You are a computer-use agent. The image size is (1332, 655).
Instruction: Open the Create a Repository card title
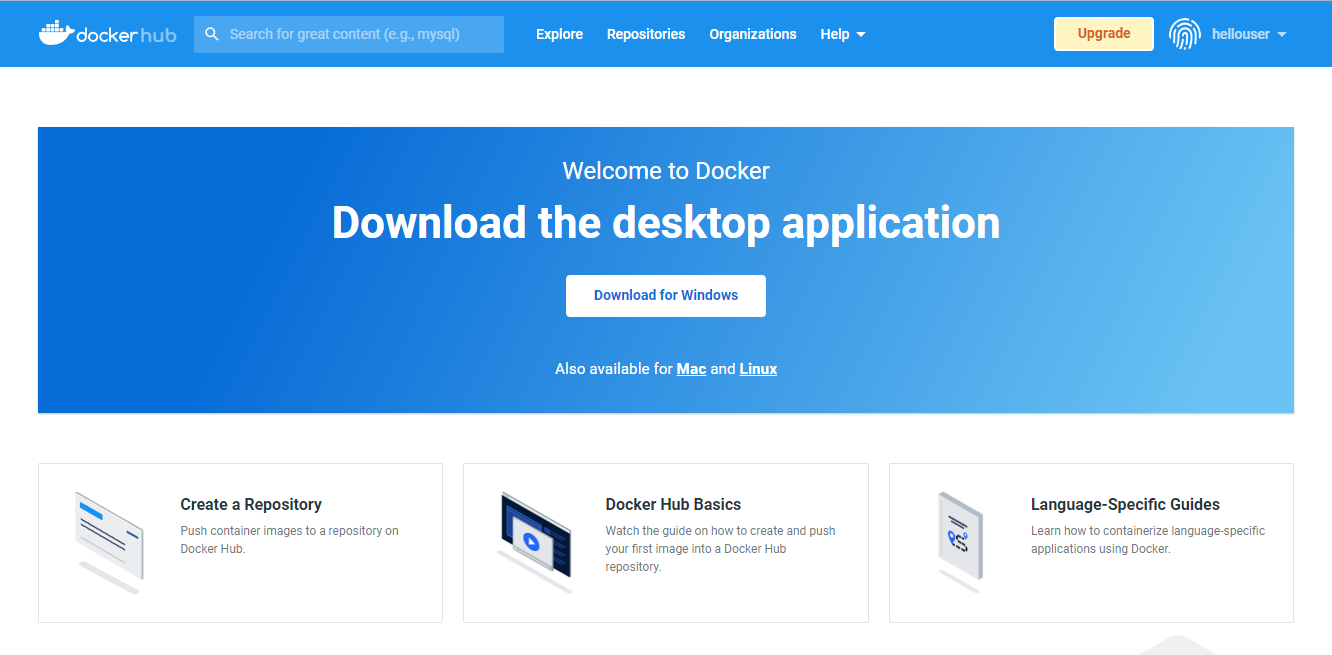[x=251, y=505]
